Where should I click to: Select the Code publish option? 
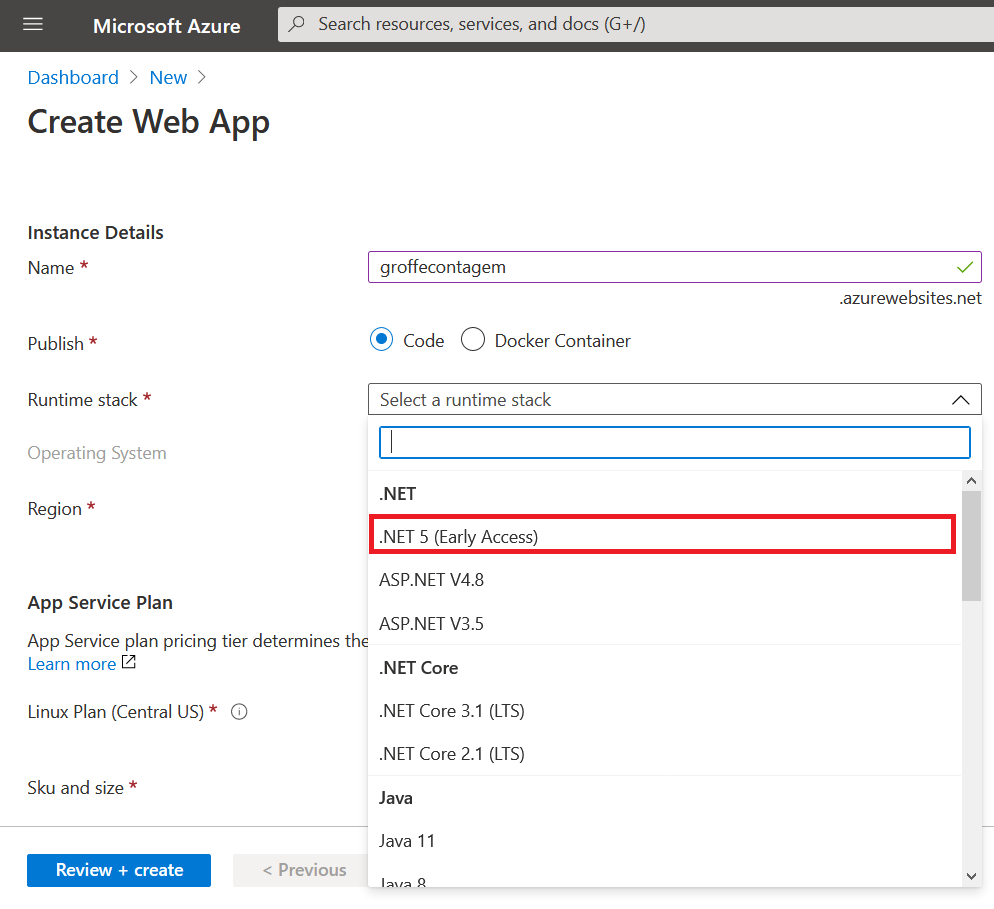[x=381, y=339]
